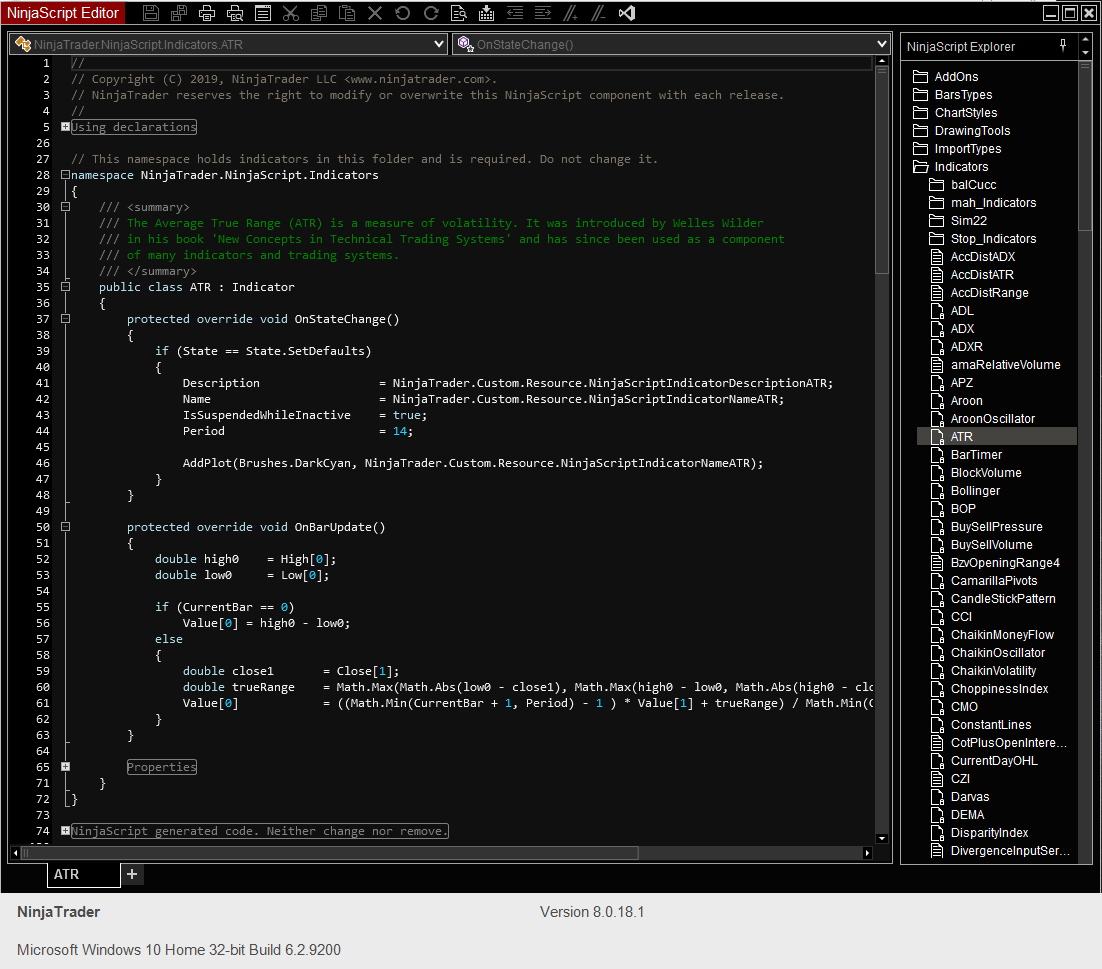
Task: Select the DrawingTools folder
Action: click(x=972, y=131)
